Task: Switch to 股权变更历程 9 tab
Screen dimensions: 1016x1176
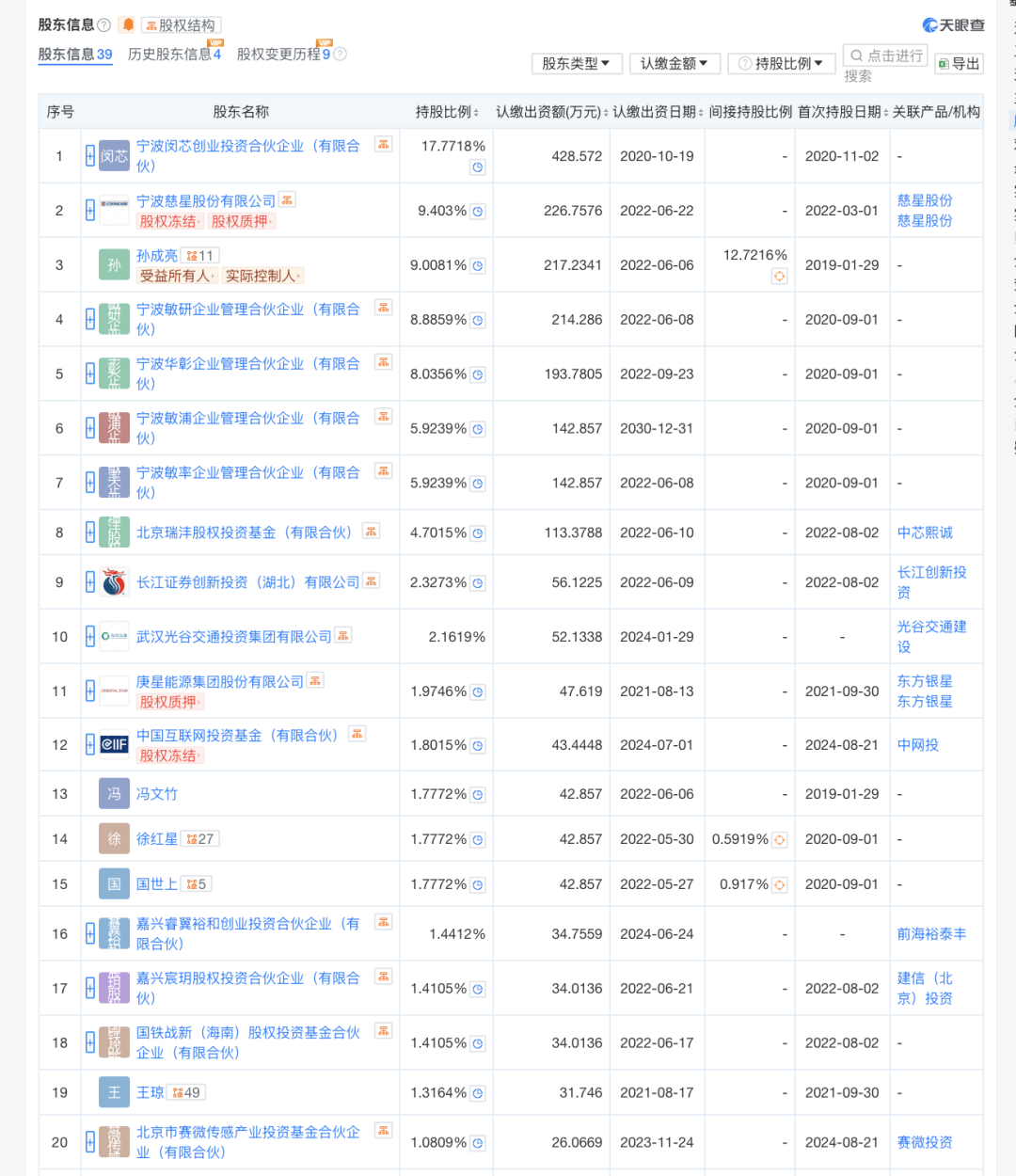Action: tap(284, 55)
